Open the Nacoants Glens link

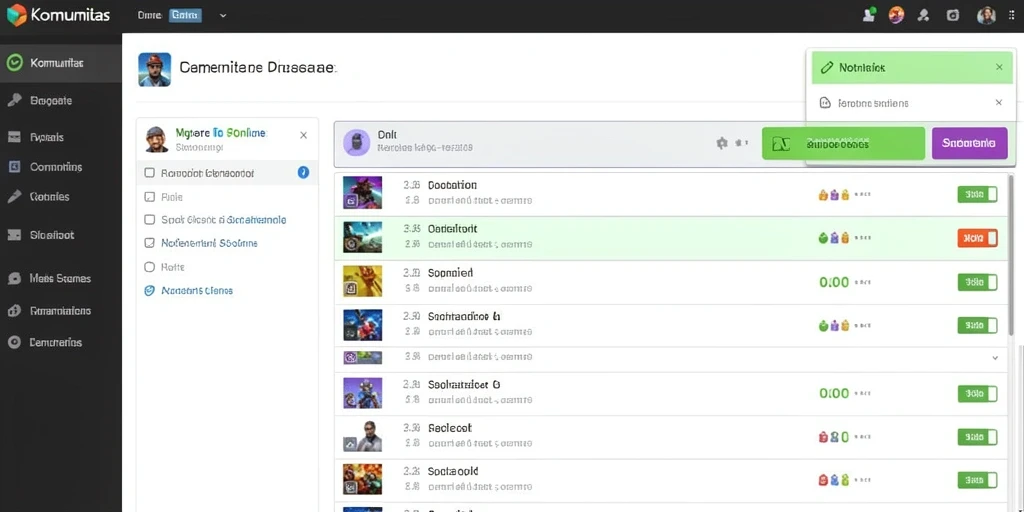point(197,291)
